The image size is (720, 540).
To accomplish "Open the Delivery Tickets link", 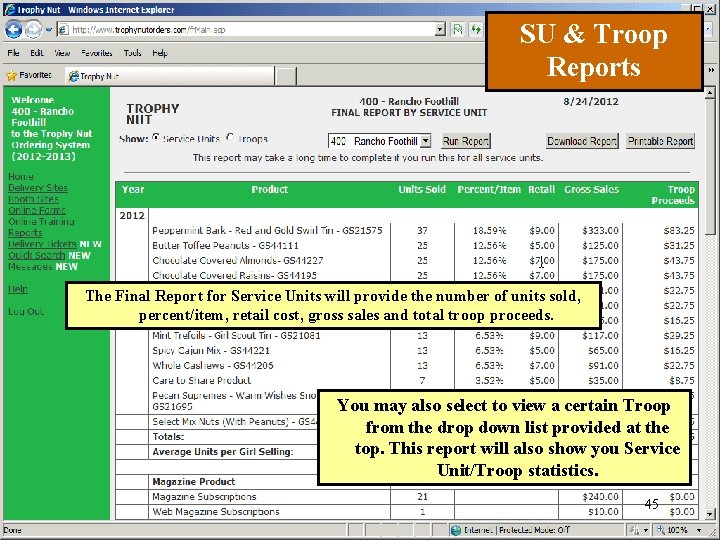I will coord(42,244).
